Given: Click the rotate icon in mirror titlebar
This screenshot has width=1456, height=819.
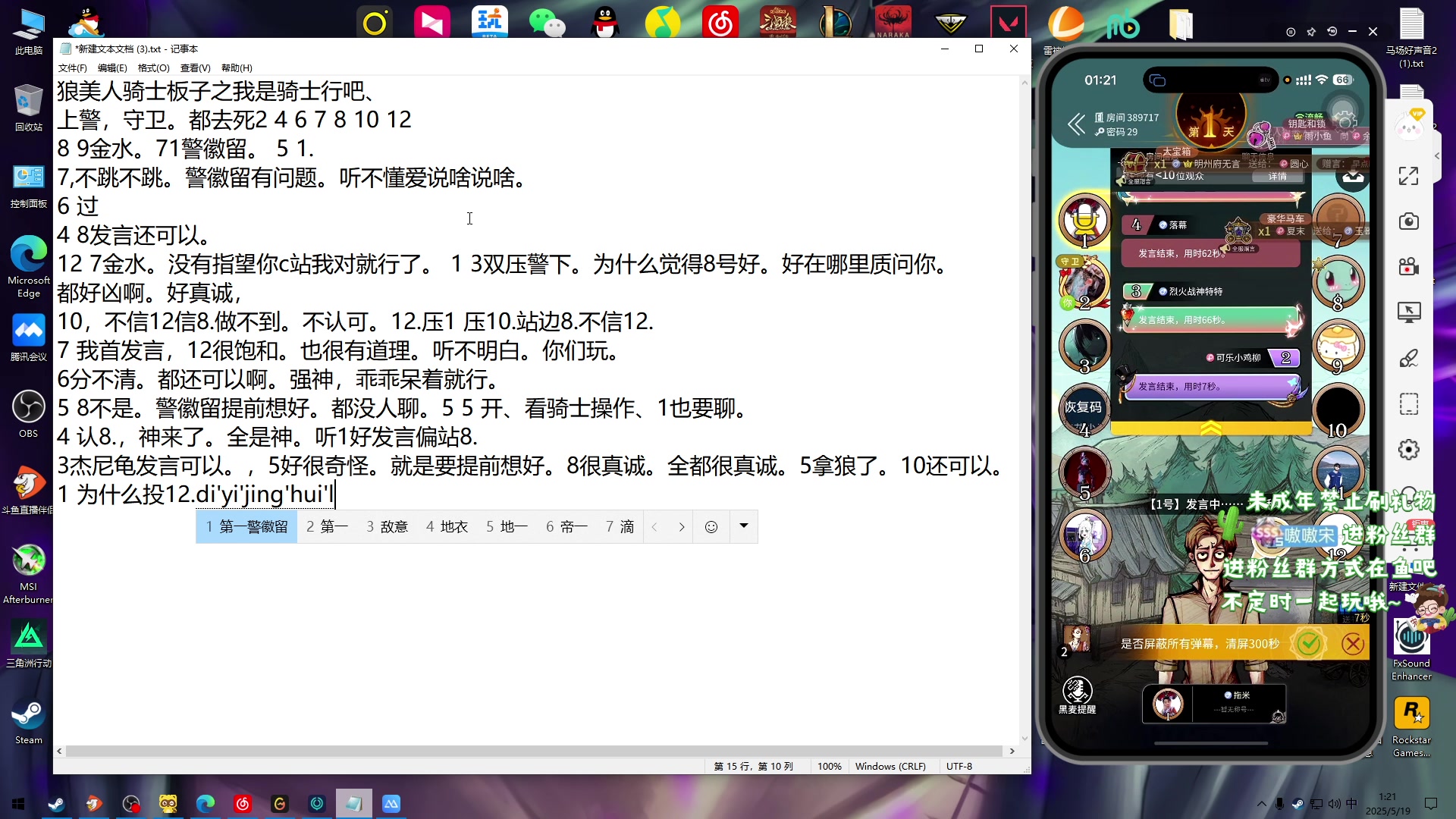Looking at the screenshot, I should point(1332,32).
